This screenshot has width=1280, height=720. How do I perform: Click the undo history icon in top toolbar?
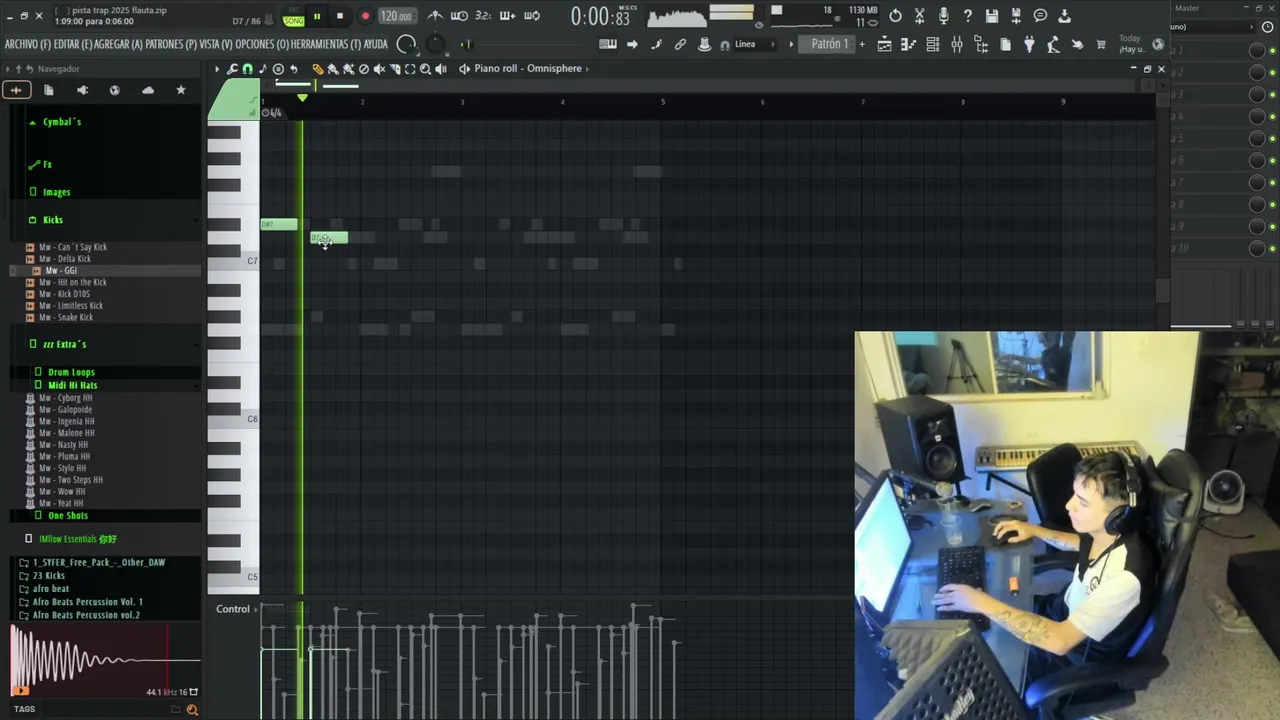(x=895, y=16)
